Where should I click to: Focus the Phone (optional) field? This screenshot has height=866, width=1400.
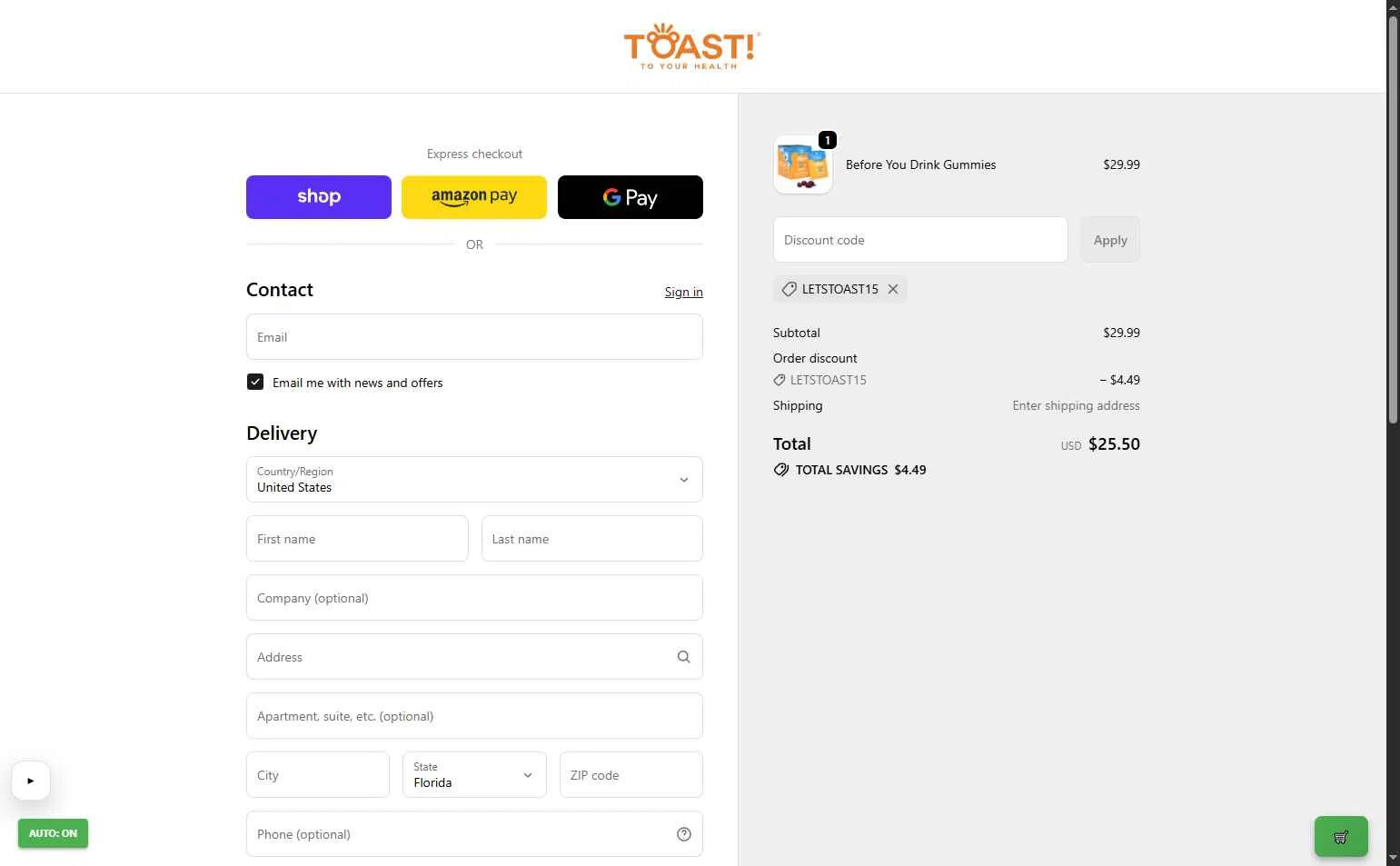474,834
